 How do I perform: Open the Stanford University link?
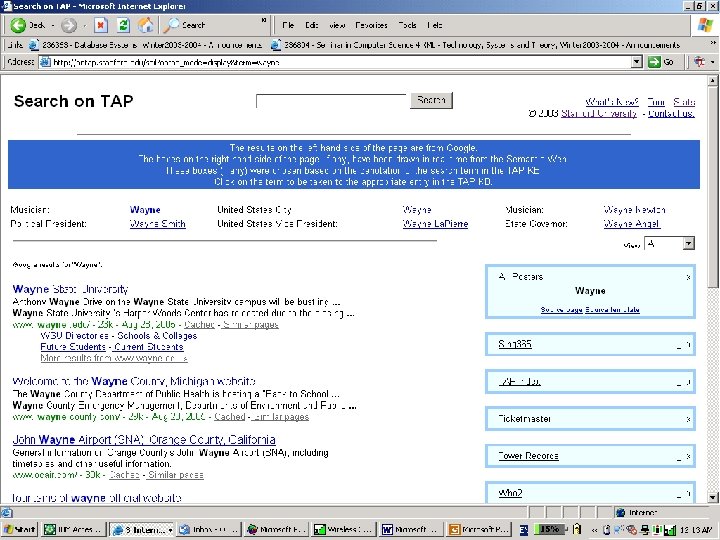[599, 113]
